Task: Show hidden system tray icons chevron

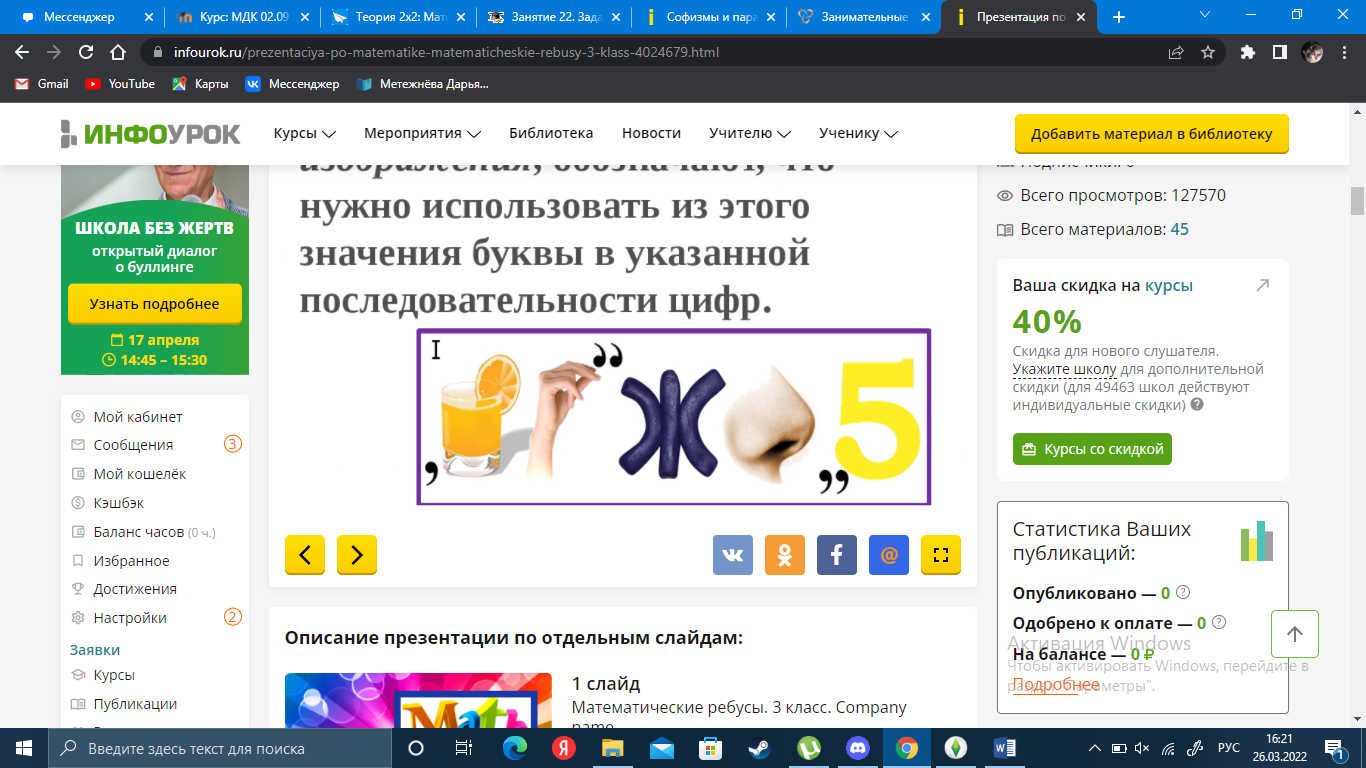Action: pos(1095,748)
